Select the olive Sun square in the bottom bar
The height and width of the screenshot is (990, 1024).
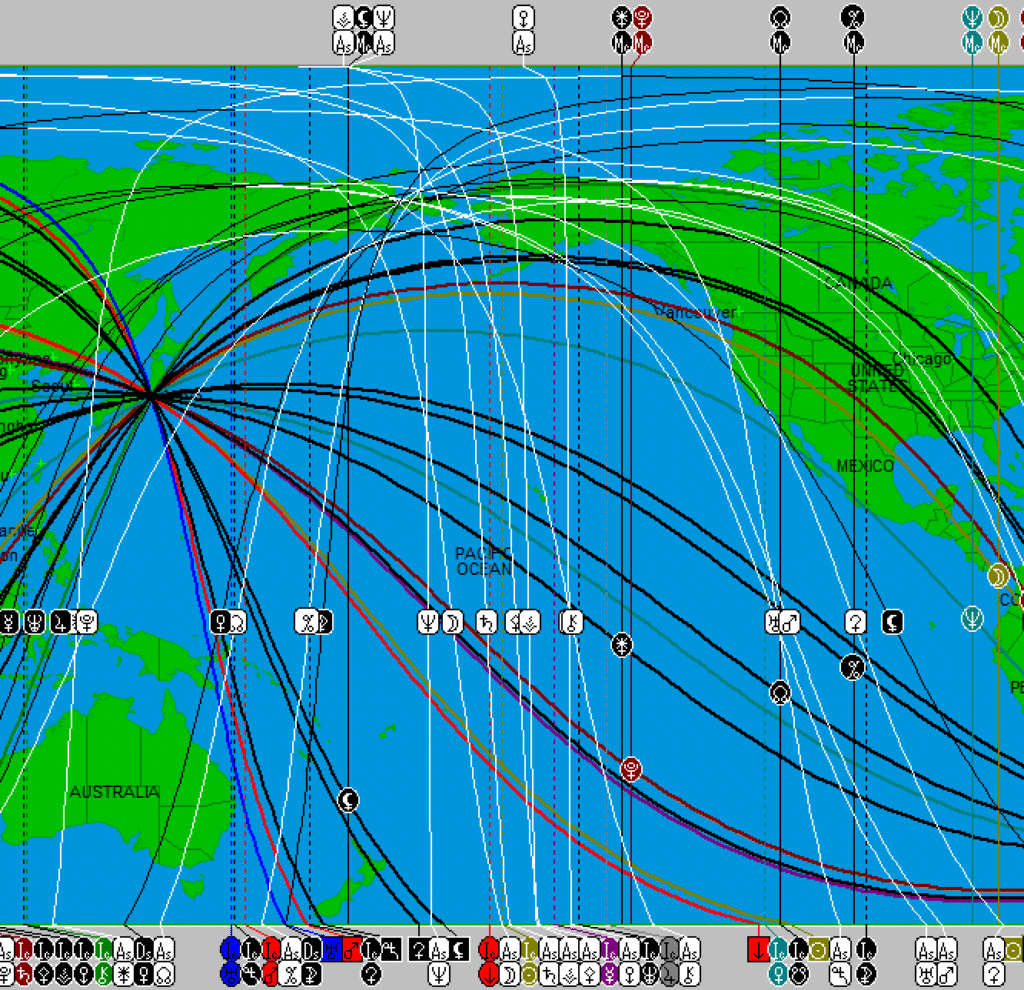[x=819, y=950]
